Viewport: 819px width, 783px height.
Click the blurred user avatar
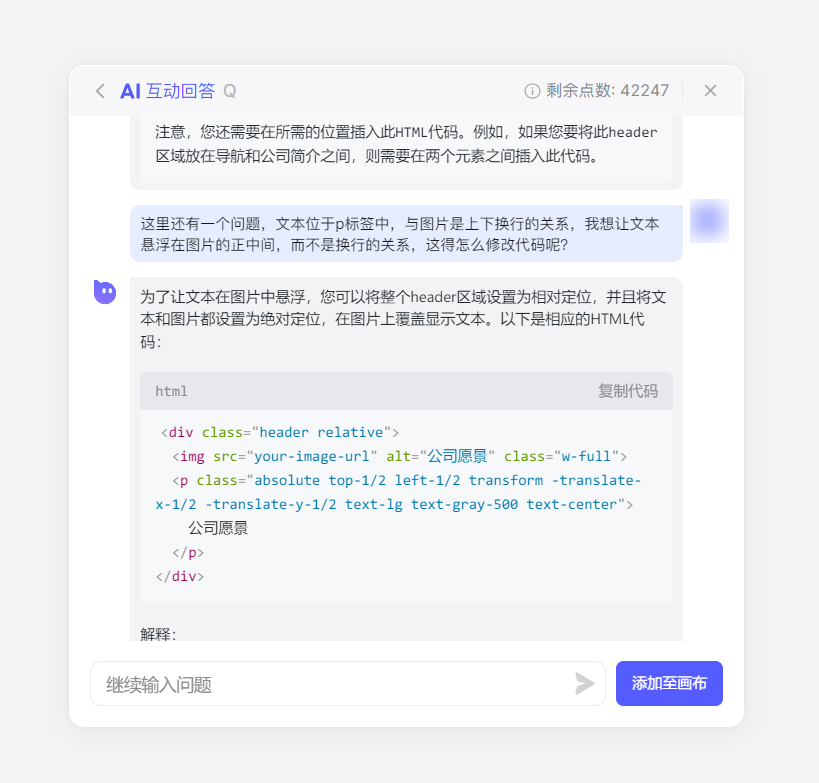point(709,221)
